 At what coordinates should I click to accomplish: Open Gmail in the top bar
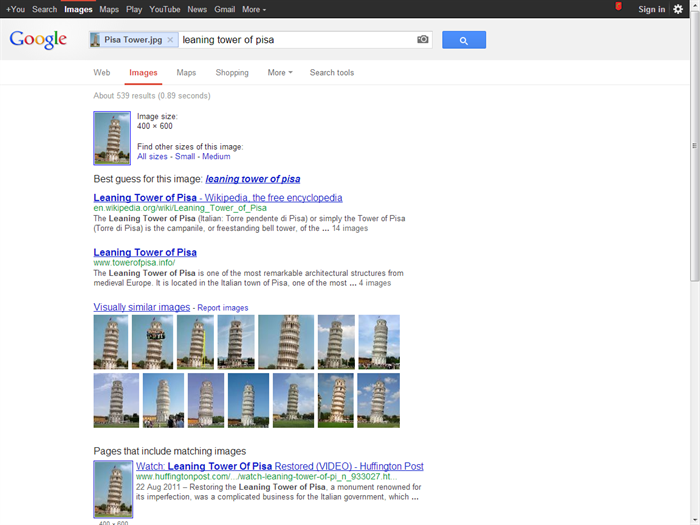click(x=225, y=9)
